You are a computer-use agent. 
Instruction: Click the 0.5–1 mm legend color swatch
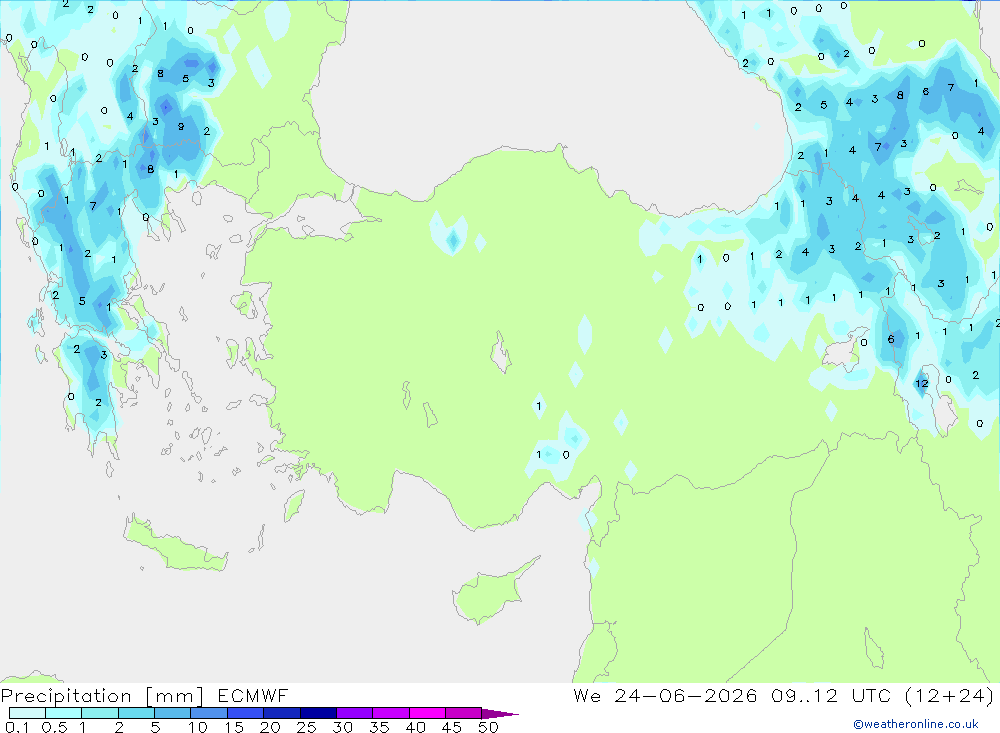click(64, 713)
